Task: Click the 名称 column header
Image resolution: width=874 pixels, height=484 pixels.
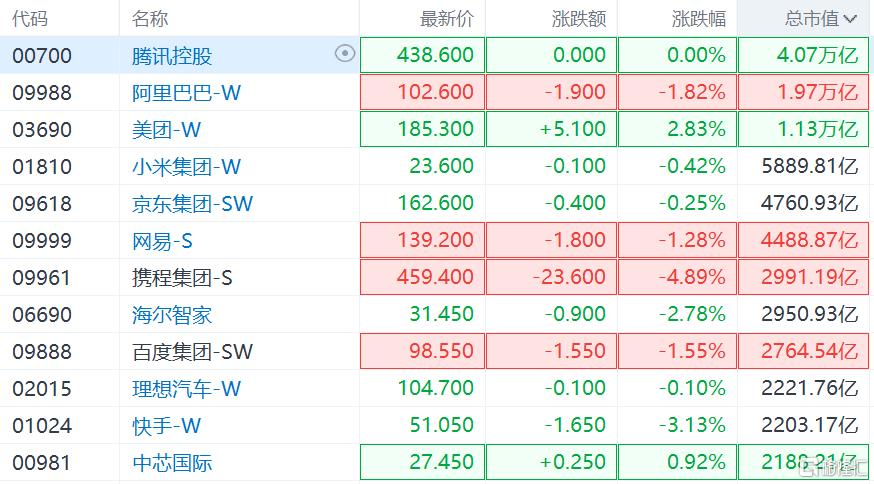Action: (150, 19)
